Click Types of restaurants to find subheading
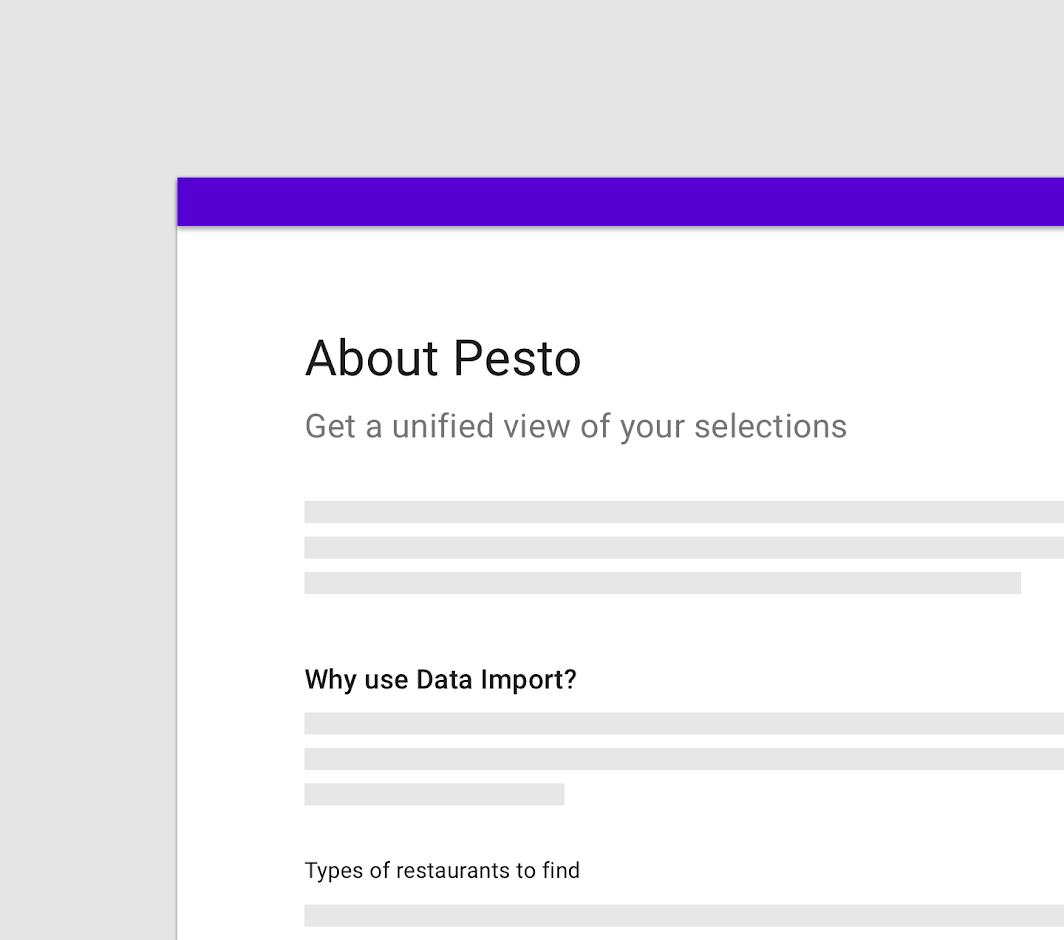The height and width of the screenshot is (940, 1064). (x=442, y=870)
